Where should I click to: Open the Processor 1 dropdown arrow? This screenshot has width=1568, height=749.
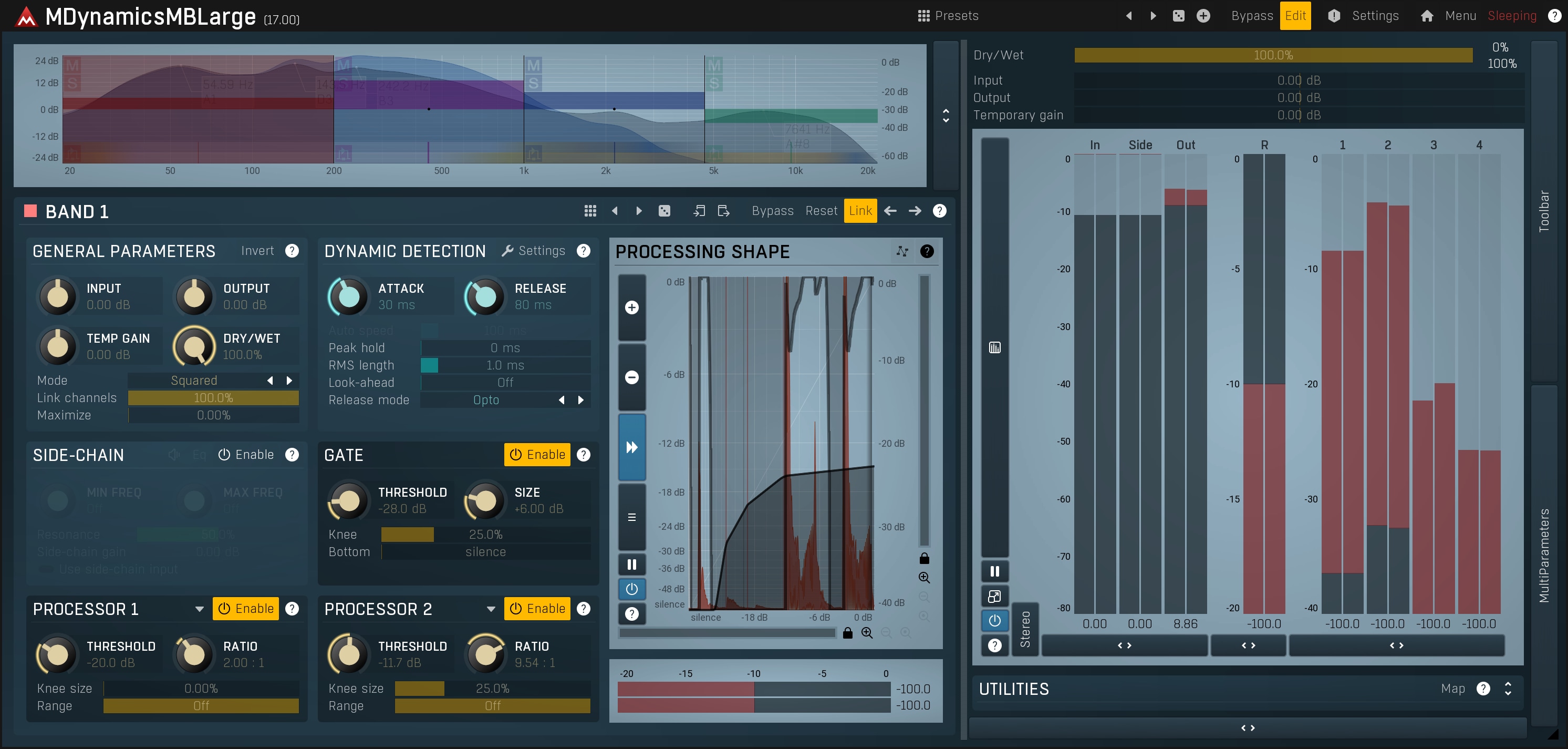coord(199,609)
